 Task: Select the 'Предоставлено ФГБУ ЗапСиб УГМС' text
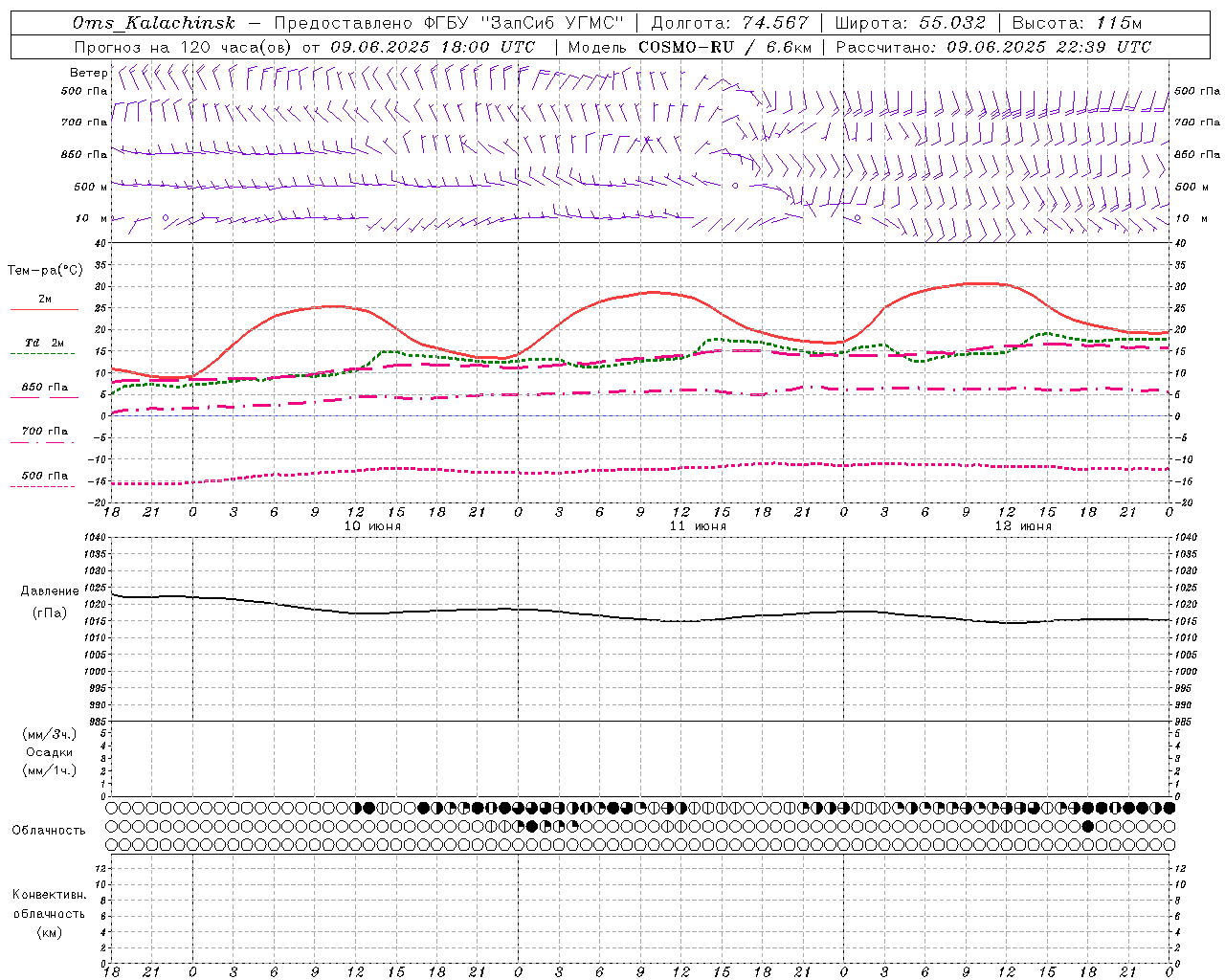point(448,24)
